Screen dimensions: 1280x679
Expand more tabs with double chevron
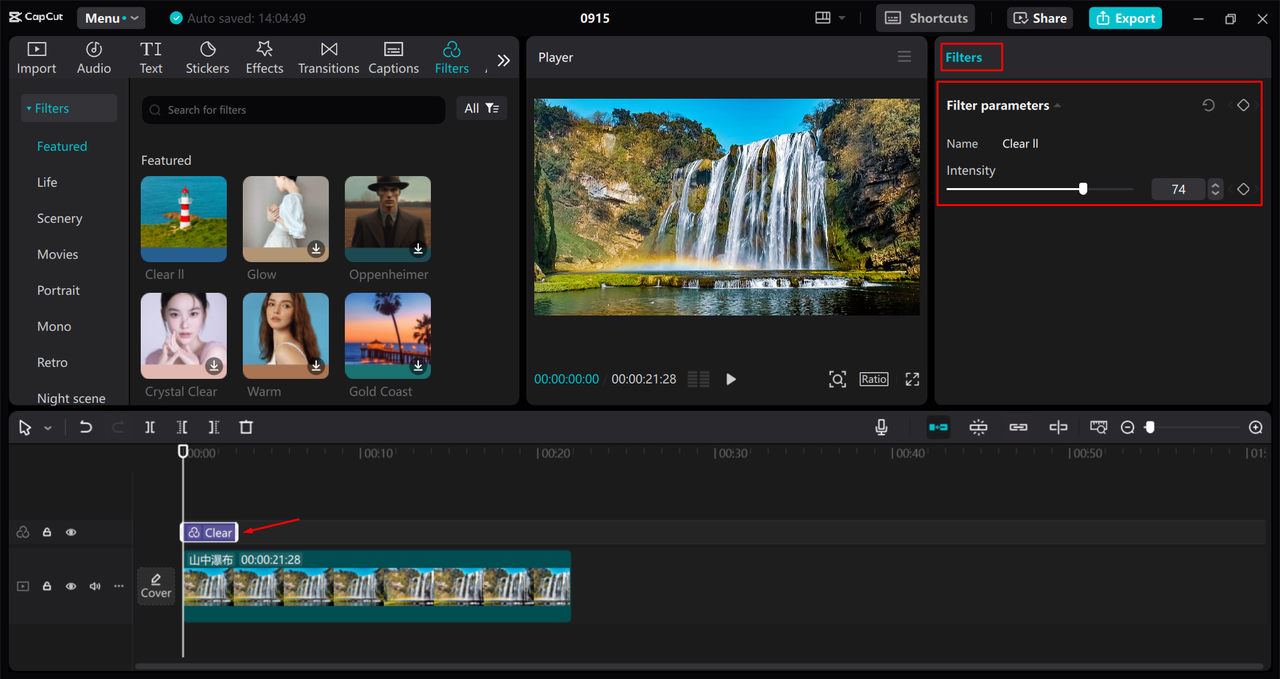503,60
